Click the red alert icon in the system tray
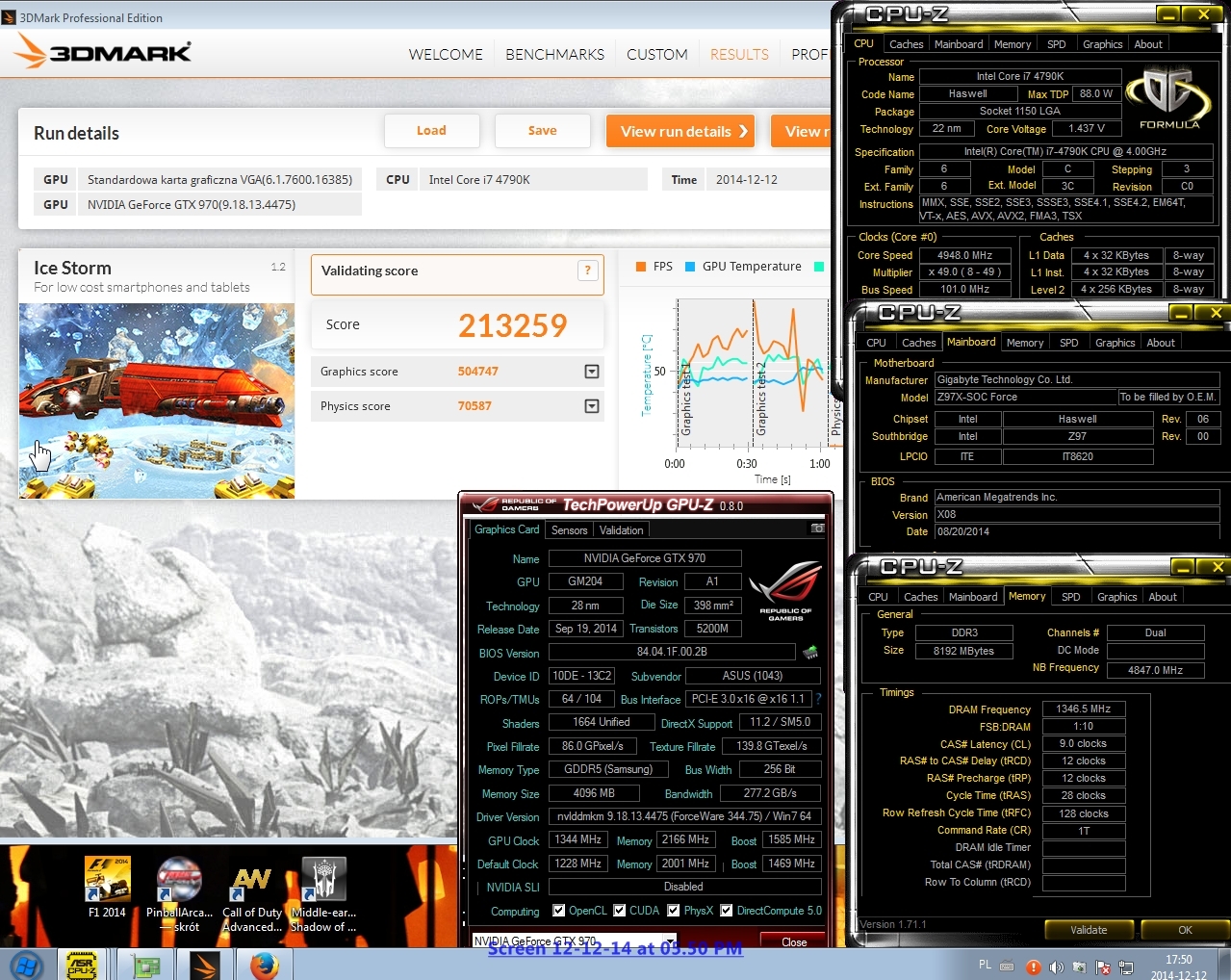1231x980 pixels. pos(1033,967)
